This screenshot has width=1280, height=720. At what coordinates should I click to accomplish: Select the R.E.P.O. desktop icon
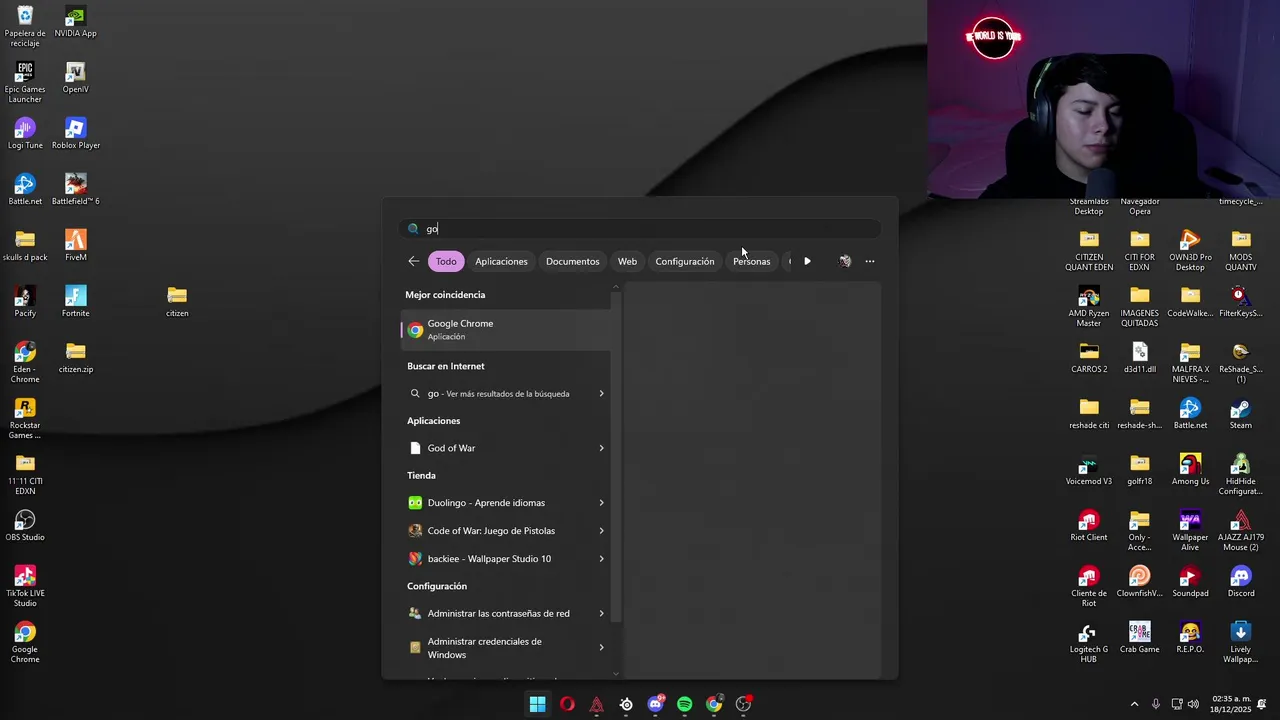[x=1190, y=638]
